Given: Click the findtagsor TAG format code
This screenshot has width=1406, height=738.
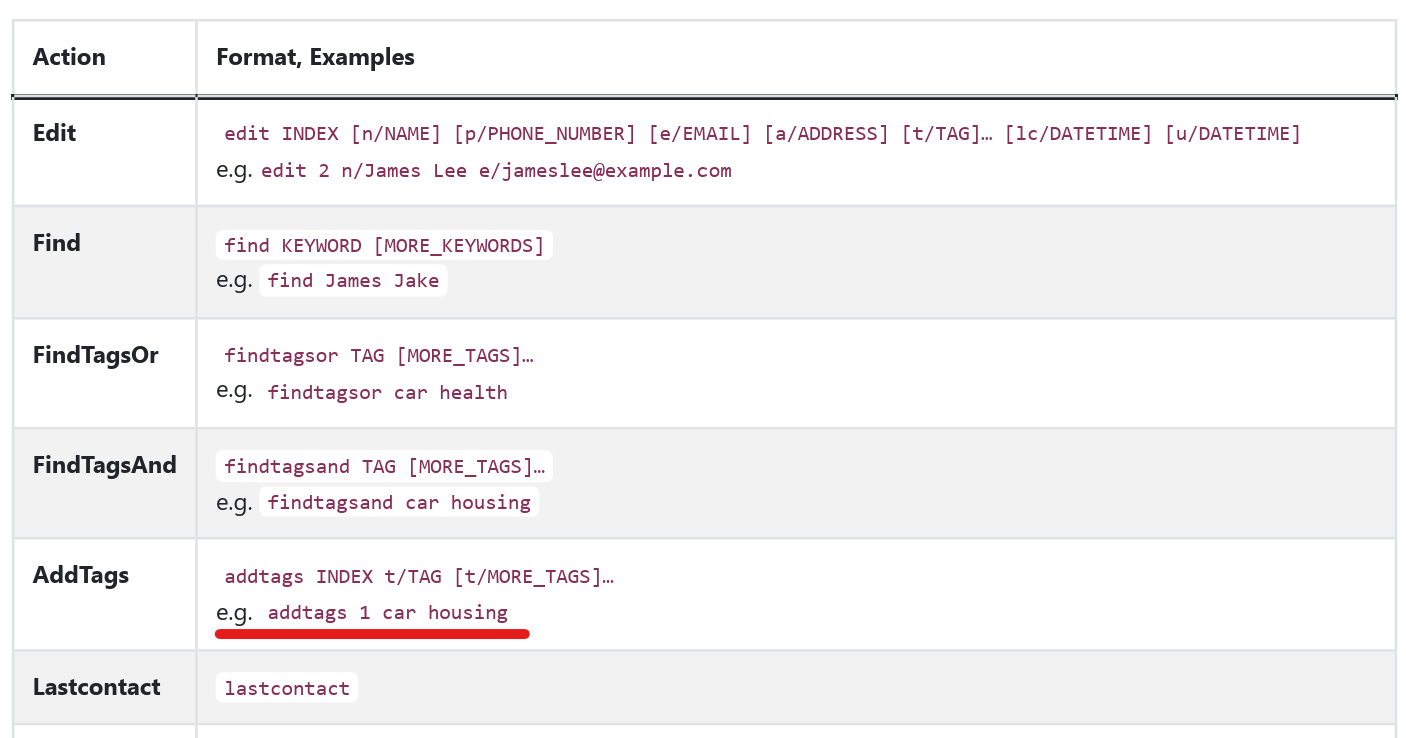Looking at the screenshot, I should point(379,356).
